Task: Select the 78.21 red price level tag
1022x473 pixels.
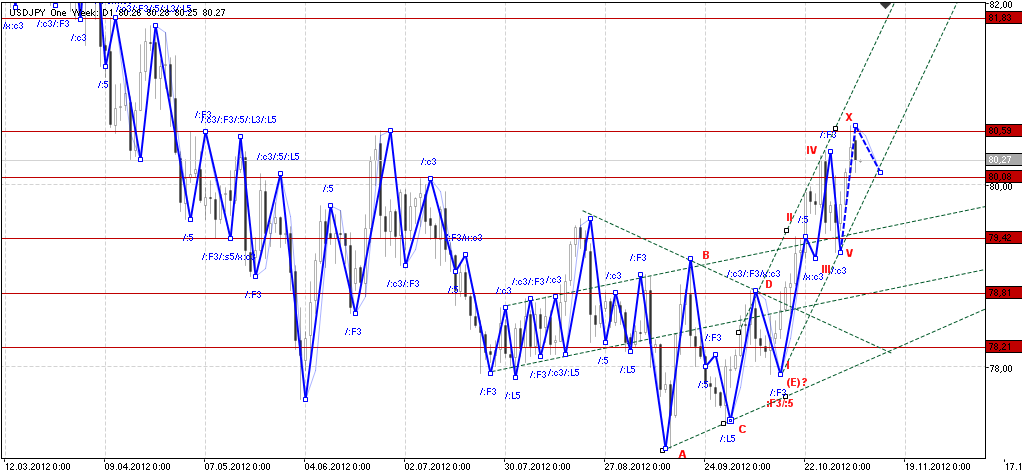Action: [x=998, y=347]
